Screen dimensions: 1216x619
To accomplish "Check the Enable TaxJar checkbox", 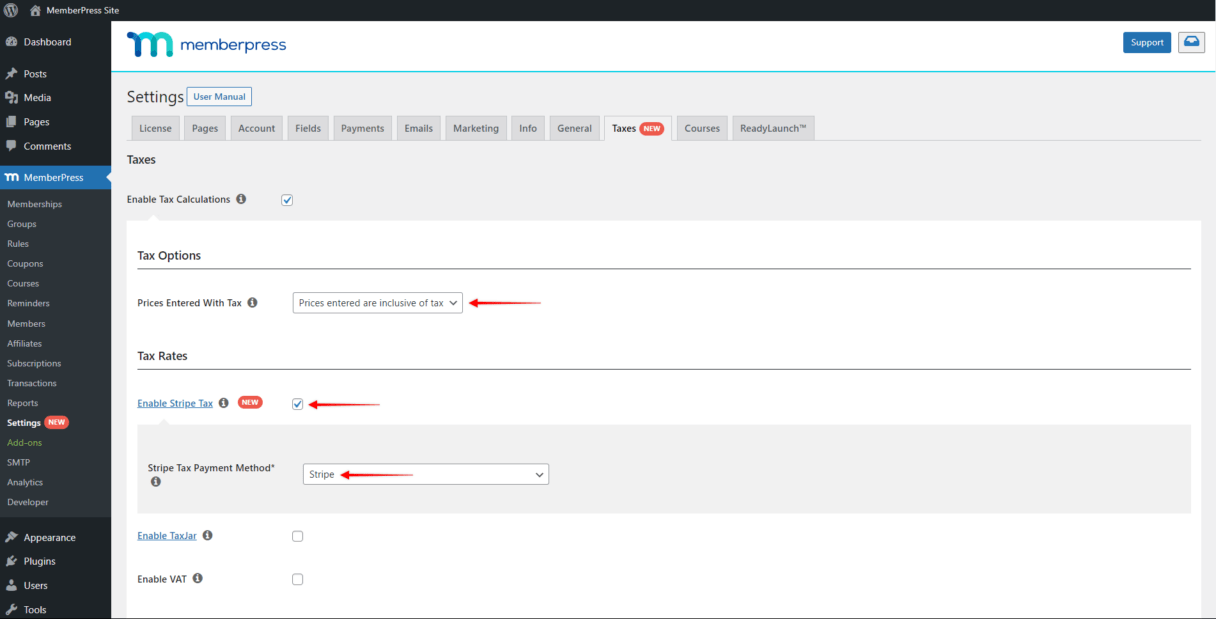I will pos(297,536).
